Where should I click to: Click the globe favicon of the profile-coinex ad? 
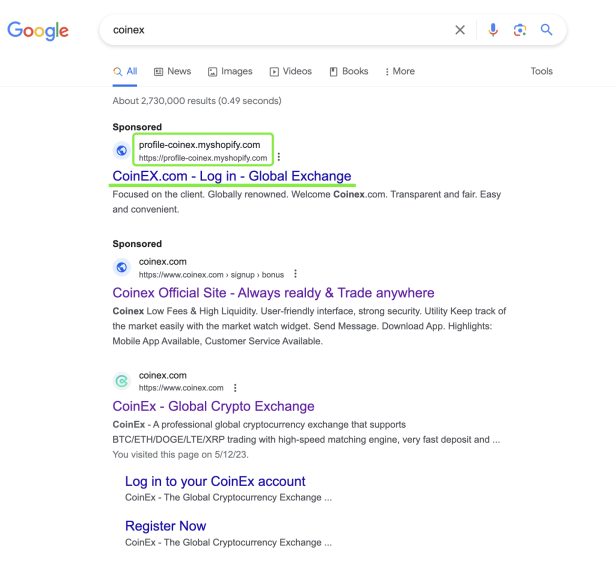click(122, 150)
